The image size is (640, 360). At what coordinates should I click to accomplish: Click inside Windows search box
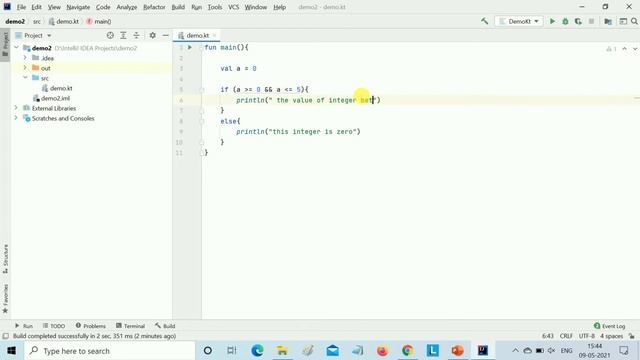pos(110,351)
